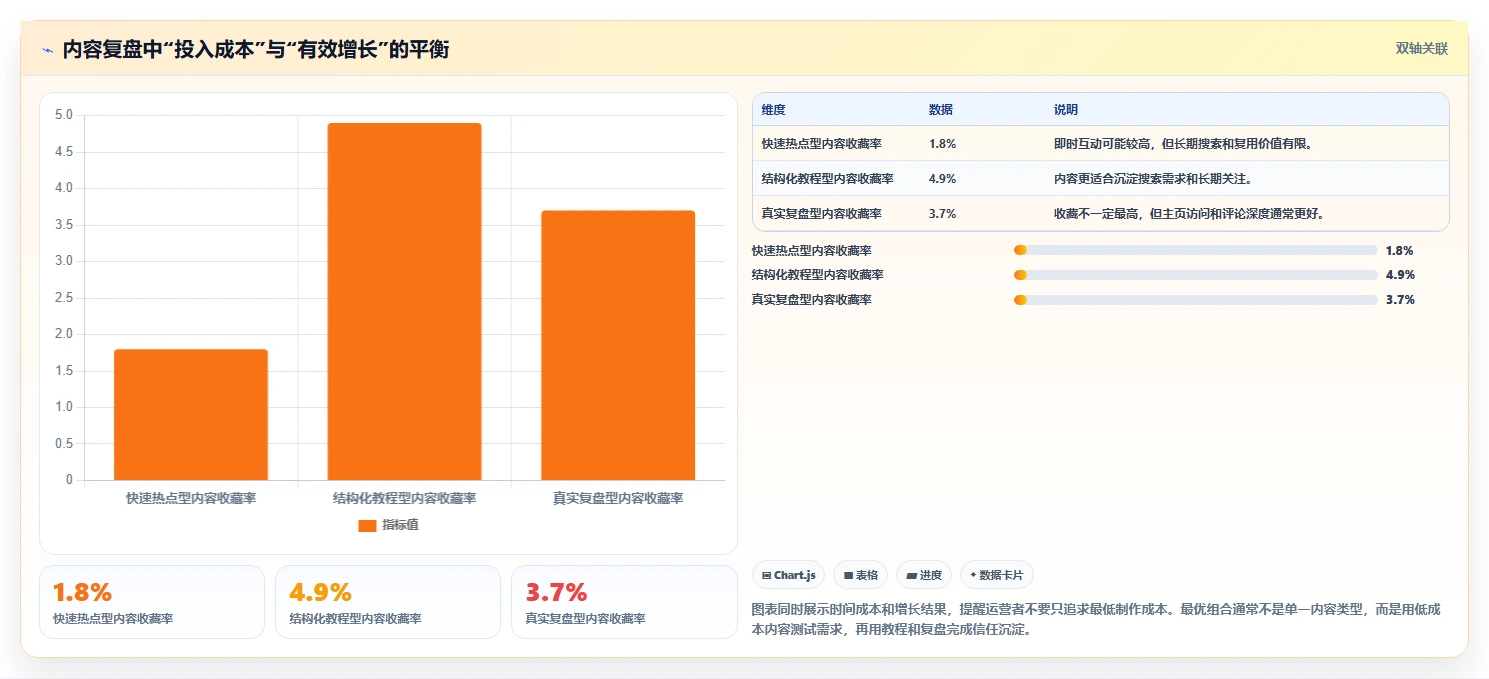
Task: Click x-axis label 快速热点型内容收藏率
Action: pyautogui.click(x=191, y=498)
